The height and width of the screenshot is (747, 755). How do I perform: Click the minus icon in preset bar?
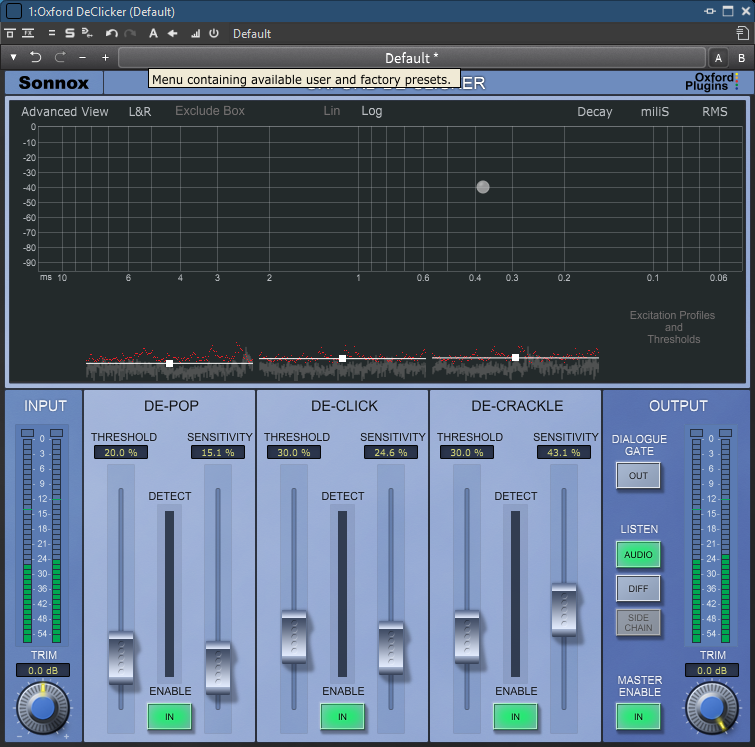(82, 58)
